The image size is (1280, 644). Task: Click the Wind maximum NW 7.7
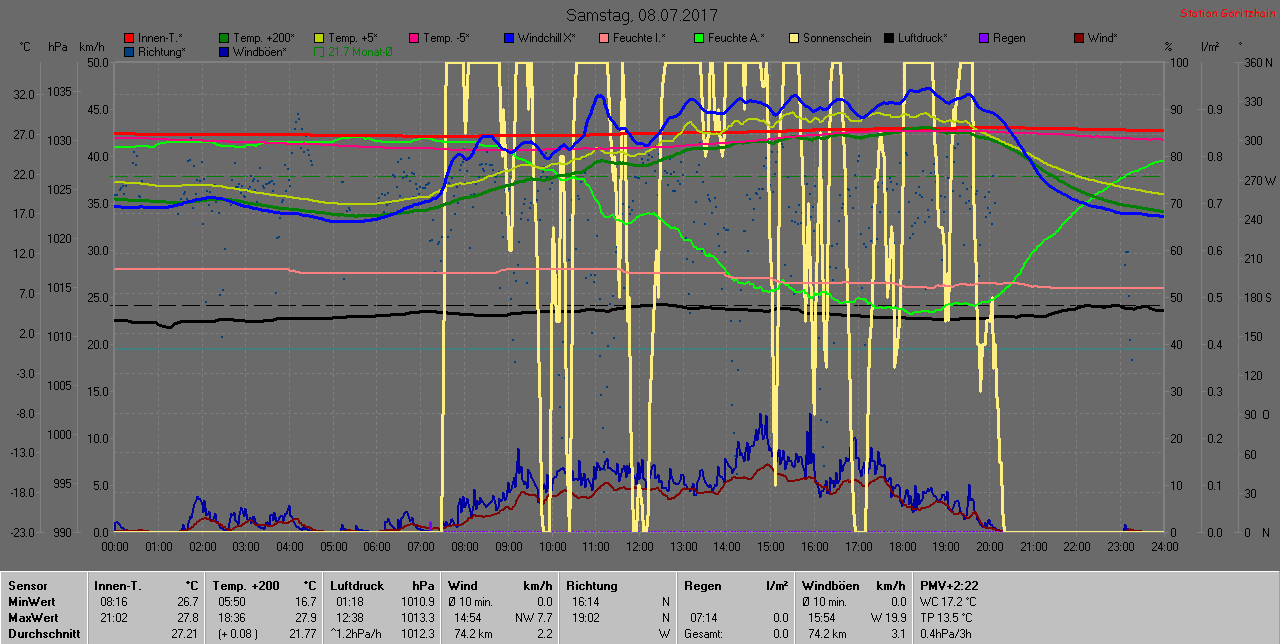[532, 618]
